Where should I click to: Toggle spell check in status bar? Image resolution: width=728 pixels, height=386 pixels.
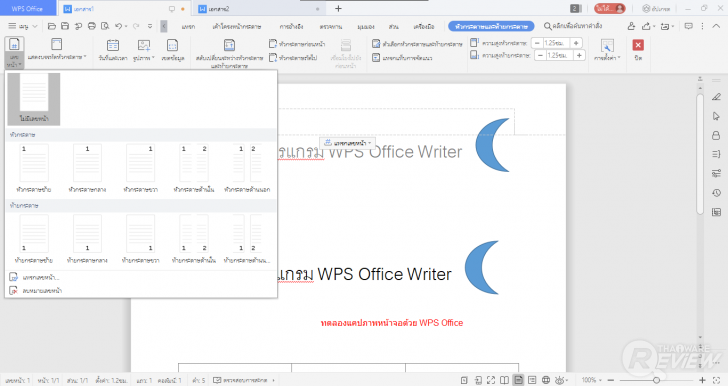(x=240, y=380)
